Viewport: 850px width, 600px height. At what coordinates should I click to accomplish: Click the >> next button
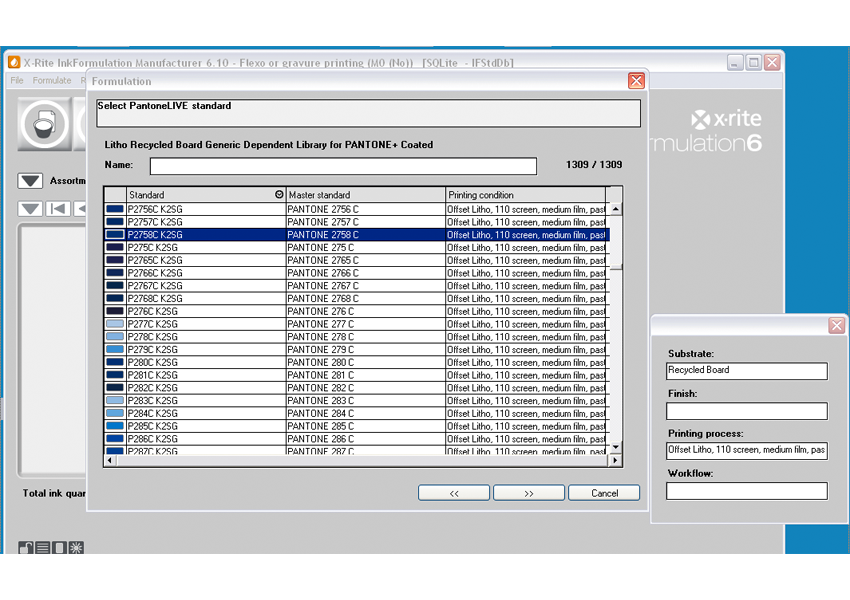(529, 493)
